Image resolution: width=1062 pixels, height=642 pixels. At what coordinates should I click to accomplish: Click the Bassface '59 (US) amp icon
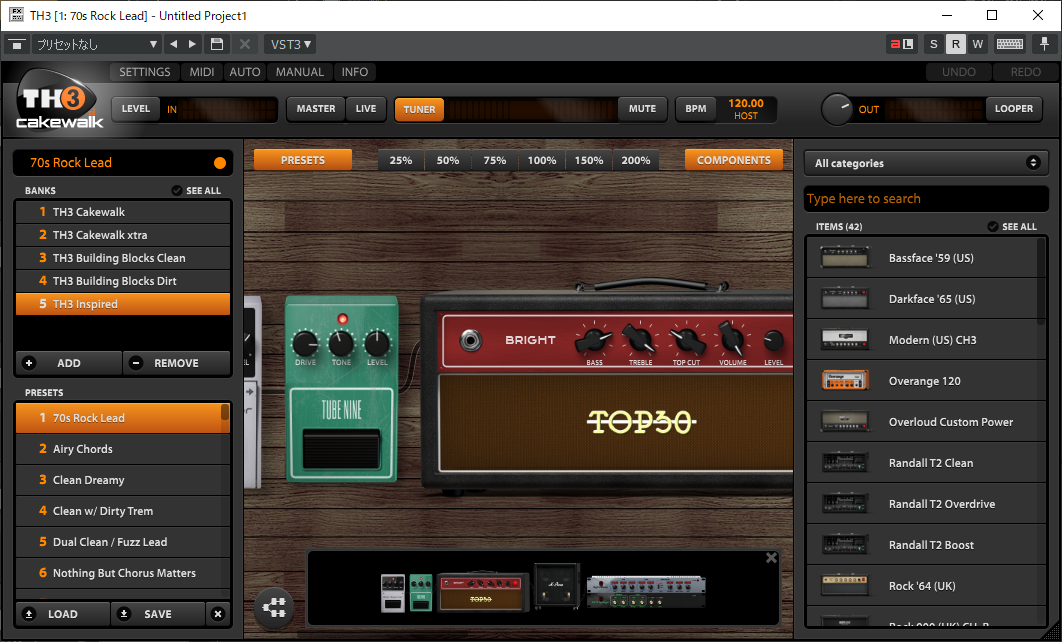coord(845,257)
